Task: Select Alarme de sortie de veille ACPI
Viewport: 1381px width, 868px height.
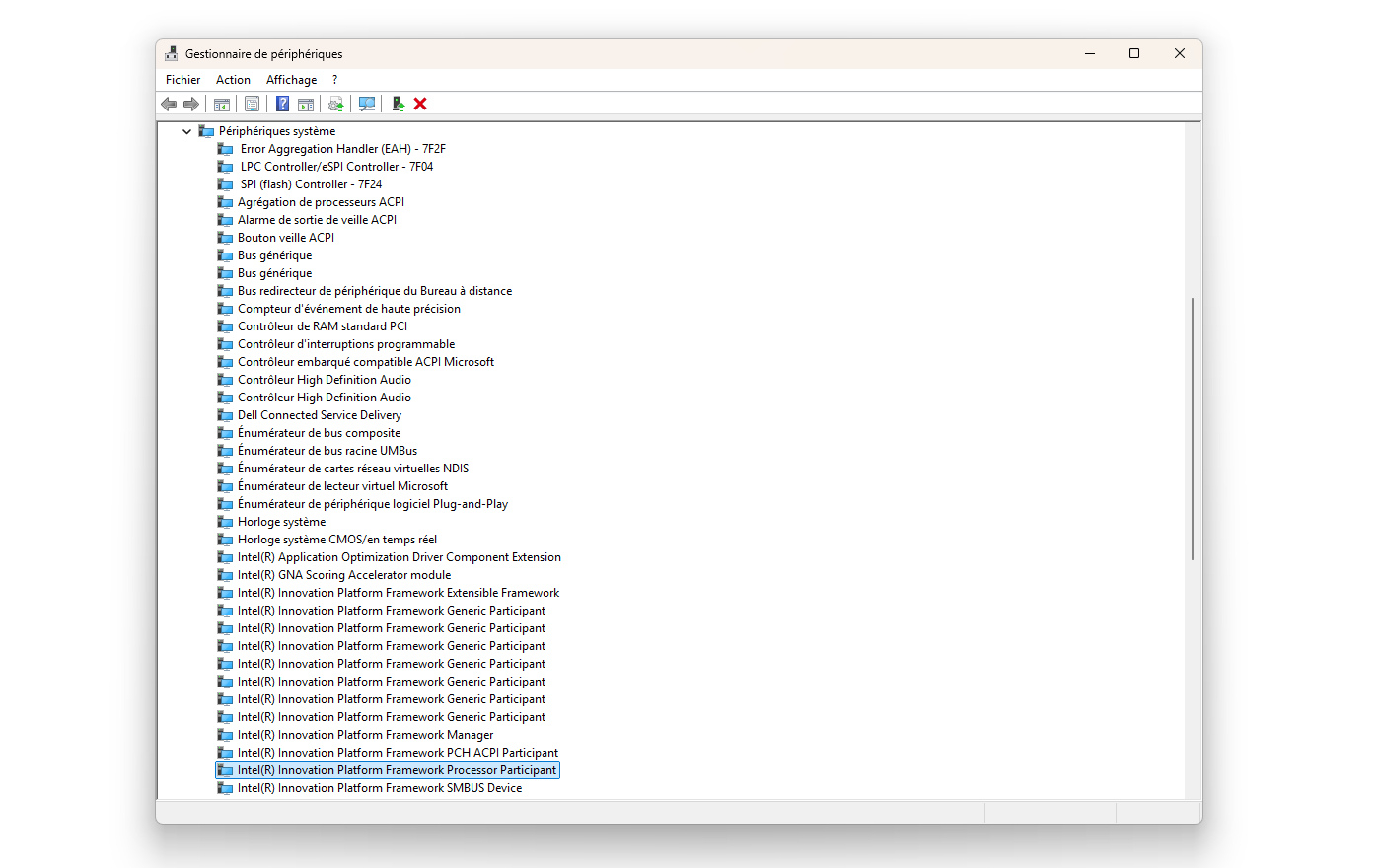Action: pyautogui.click(x=317, y=220)
